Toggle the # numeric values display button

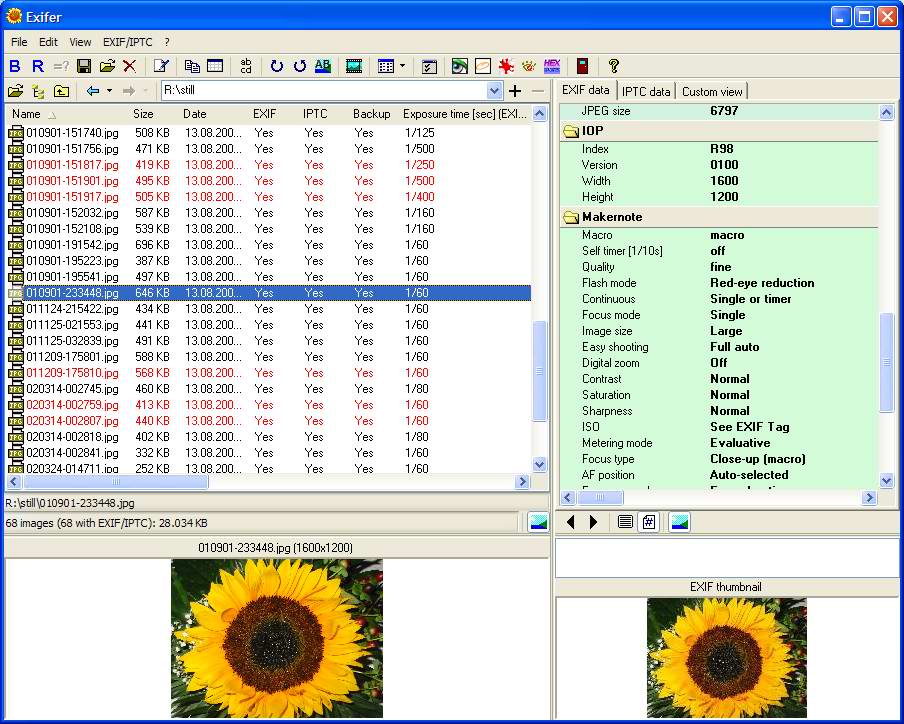coord(648,522)
